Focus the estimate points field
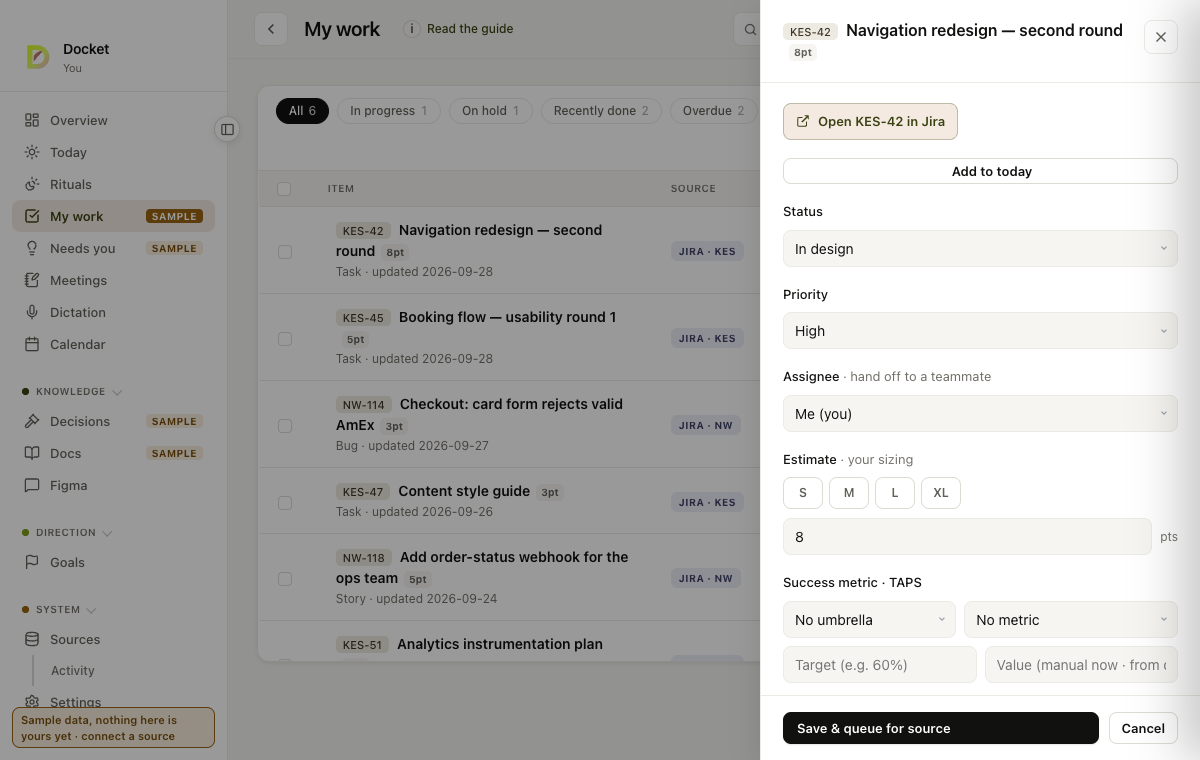 click(x=967, y=536)
